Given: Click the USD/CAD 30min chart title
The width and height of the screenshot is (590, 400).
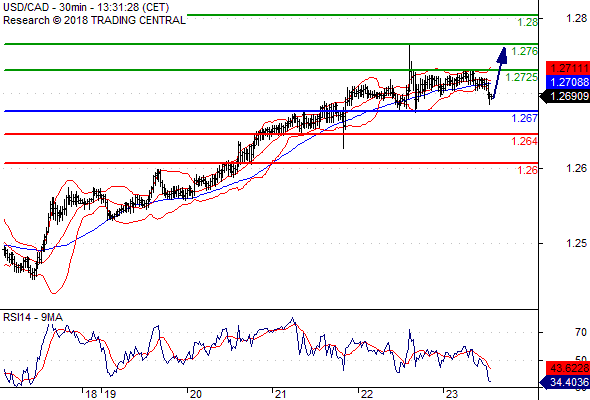Looking at the screenshot, I should coord(86,7).
